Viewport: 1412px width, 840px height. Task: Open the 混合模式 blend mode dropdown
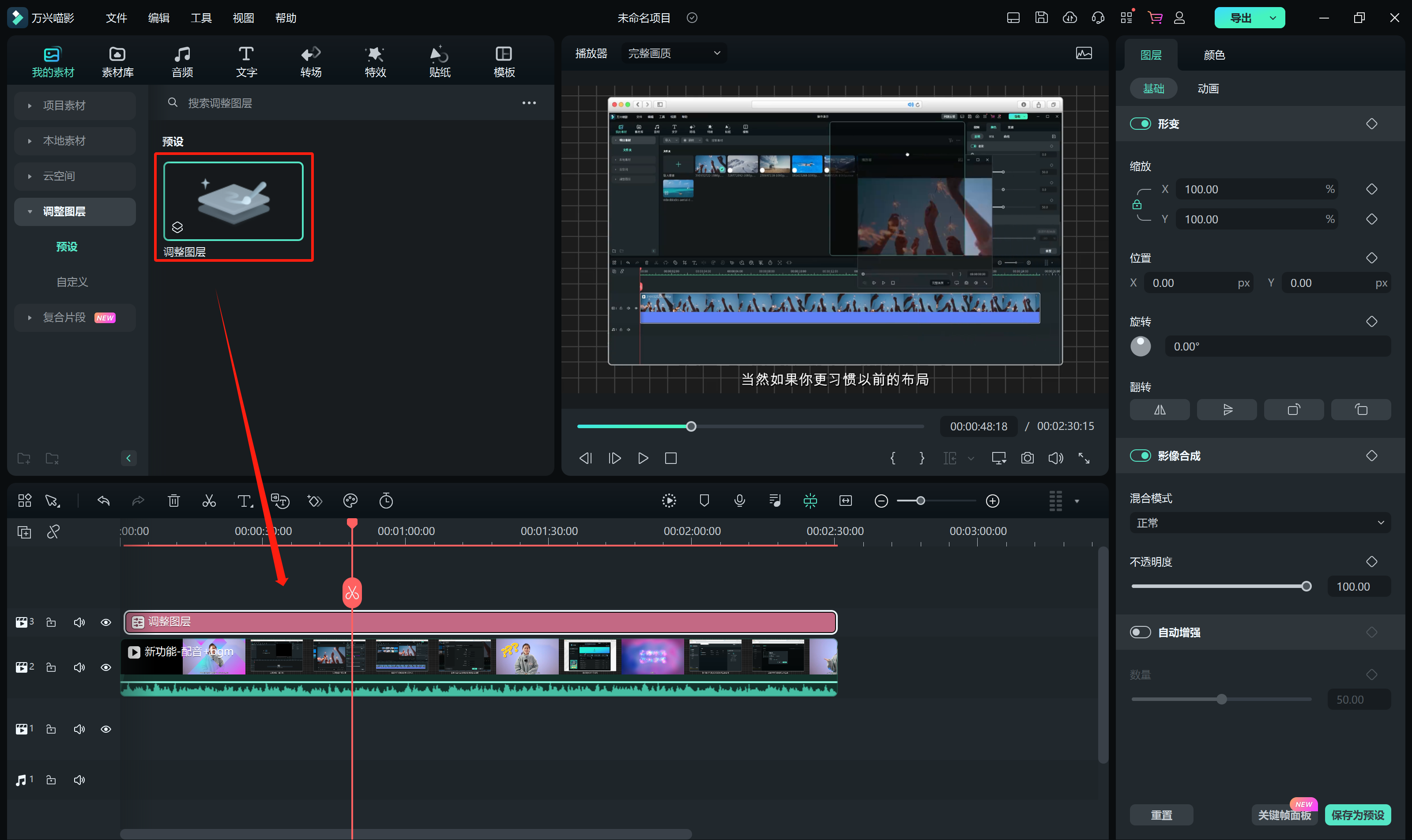(x=1260, y=523)
